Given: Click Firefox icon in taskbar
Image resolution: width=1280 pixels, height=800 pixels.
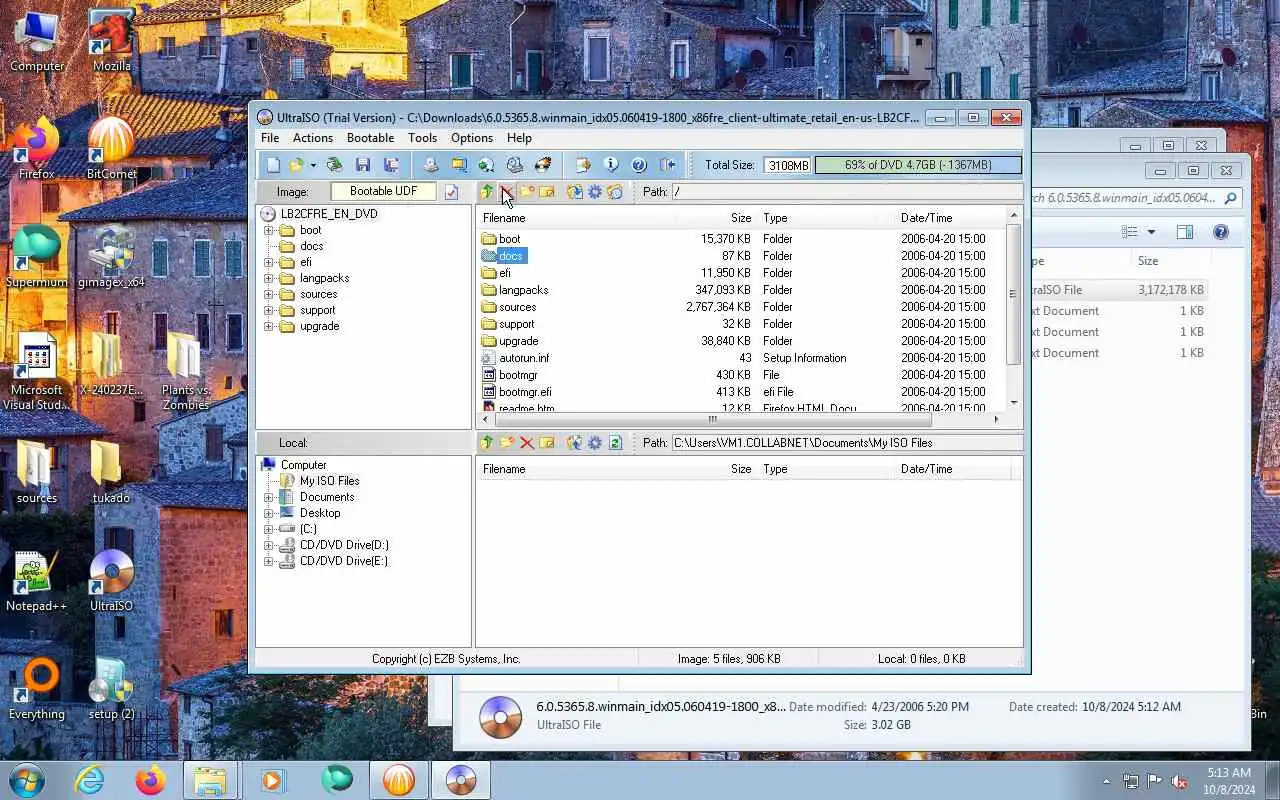Looking at the screenshot, I should click(151, 780).
